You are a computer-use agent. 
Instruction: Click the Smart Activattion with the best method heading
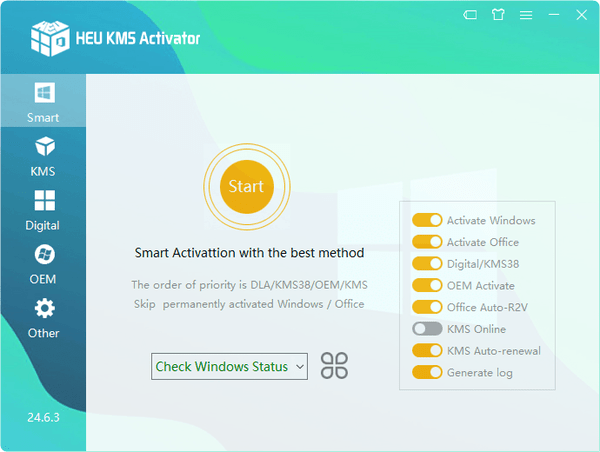click(x=249, y=253)
